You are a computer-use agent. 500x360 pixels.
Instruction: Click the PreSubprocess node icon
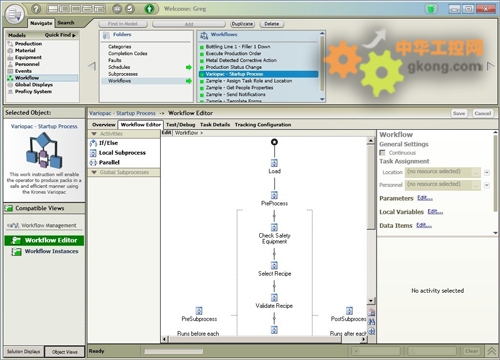pyautogui.click(x=199, y=311)
